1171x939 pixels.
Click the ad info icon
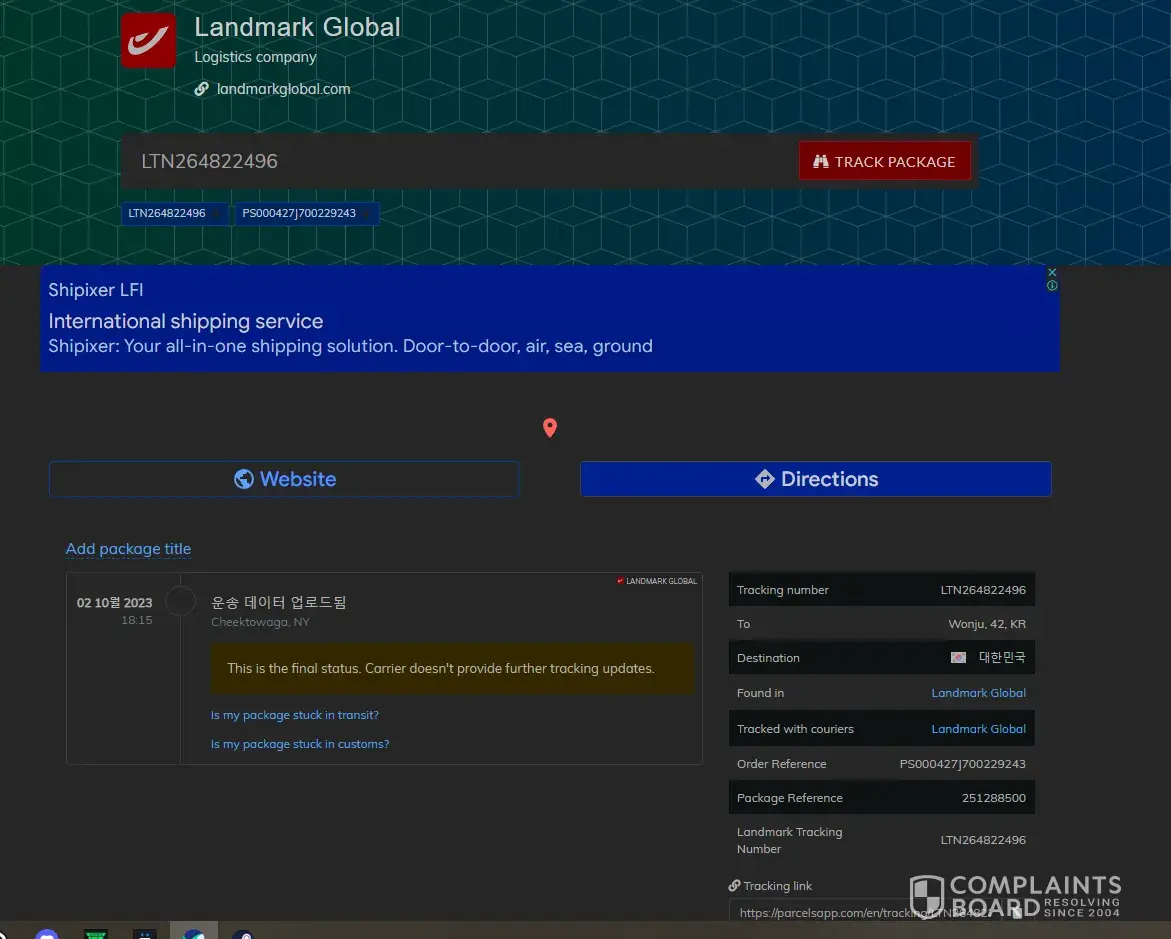[x=1052, y=286]
